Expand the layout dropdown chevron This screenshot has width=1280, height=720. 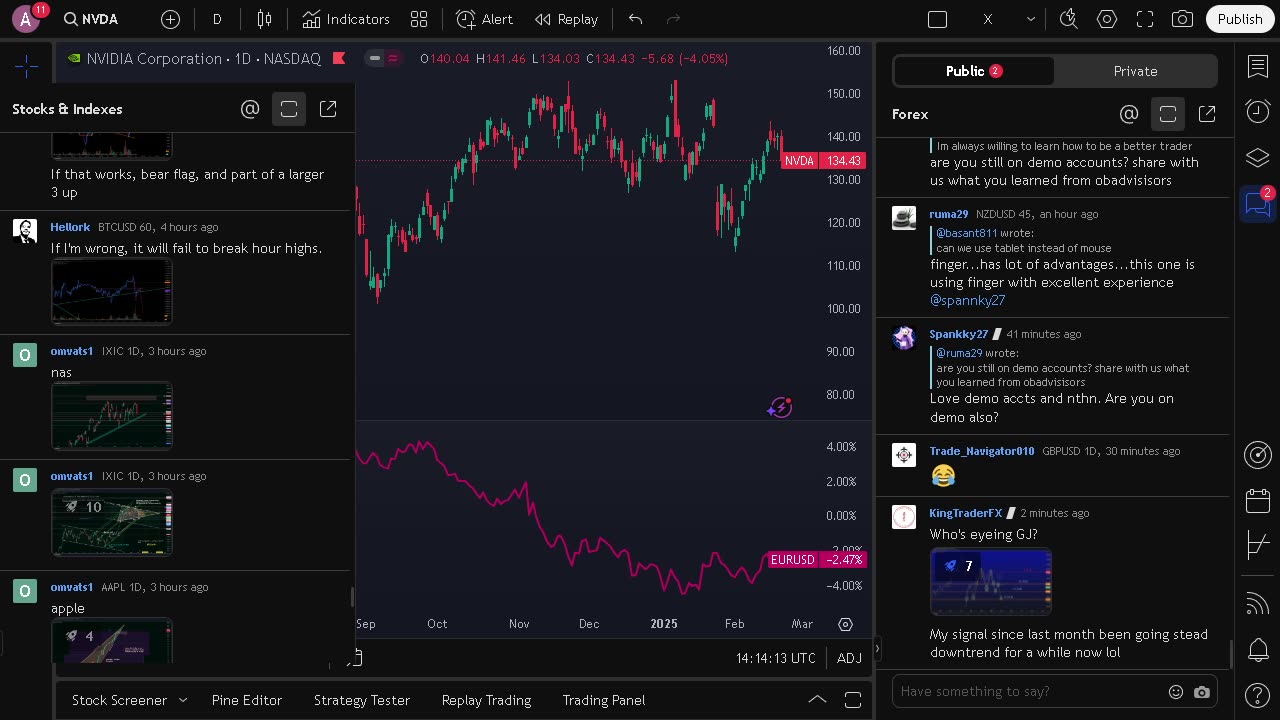(1031, 19)
